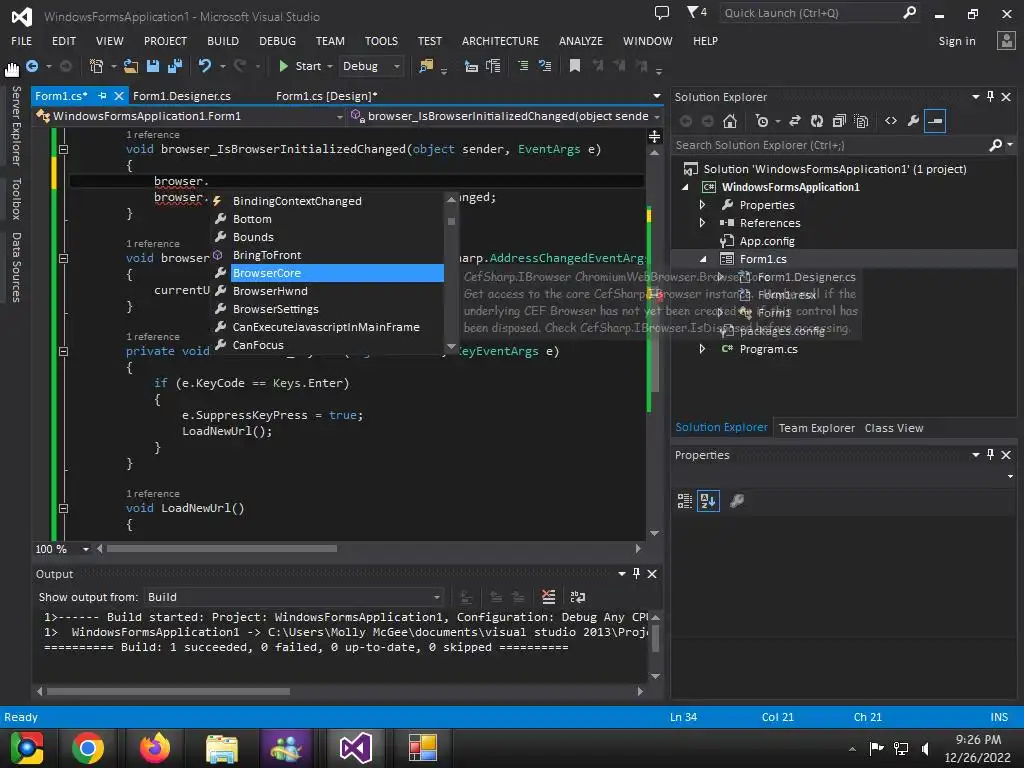Clear all output in Output panel
This screenshot has height=768, width=1024.
tap(549, 596)
